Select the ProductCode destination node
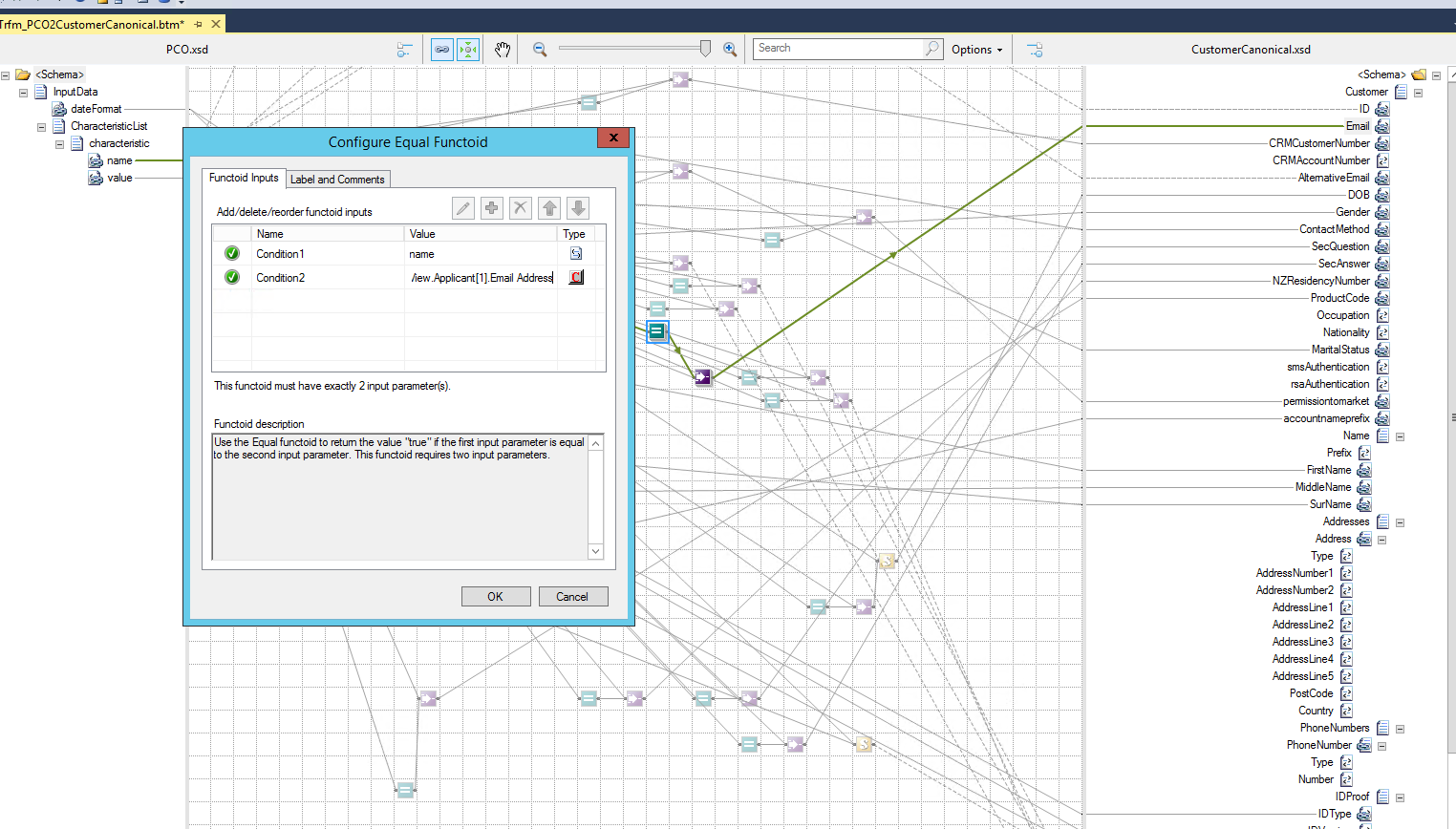The width and height of the screenshot is (1456, 829). (x=1339, y=298)
